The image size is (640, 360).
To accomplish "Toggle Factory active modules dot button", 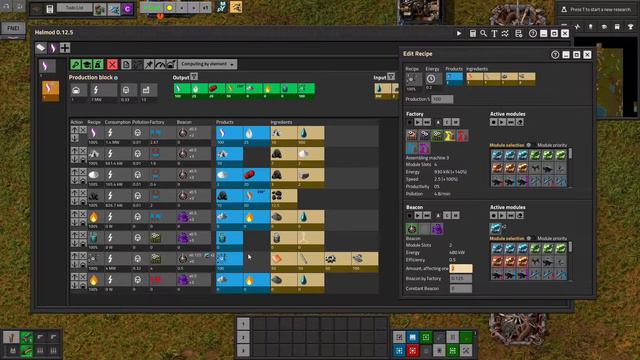I will click(x=493, y=122).
